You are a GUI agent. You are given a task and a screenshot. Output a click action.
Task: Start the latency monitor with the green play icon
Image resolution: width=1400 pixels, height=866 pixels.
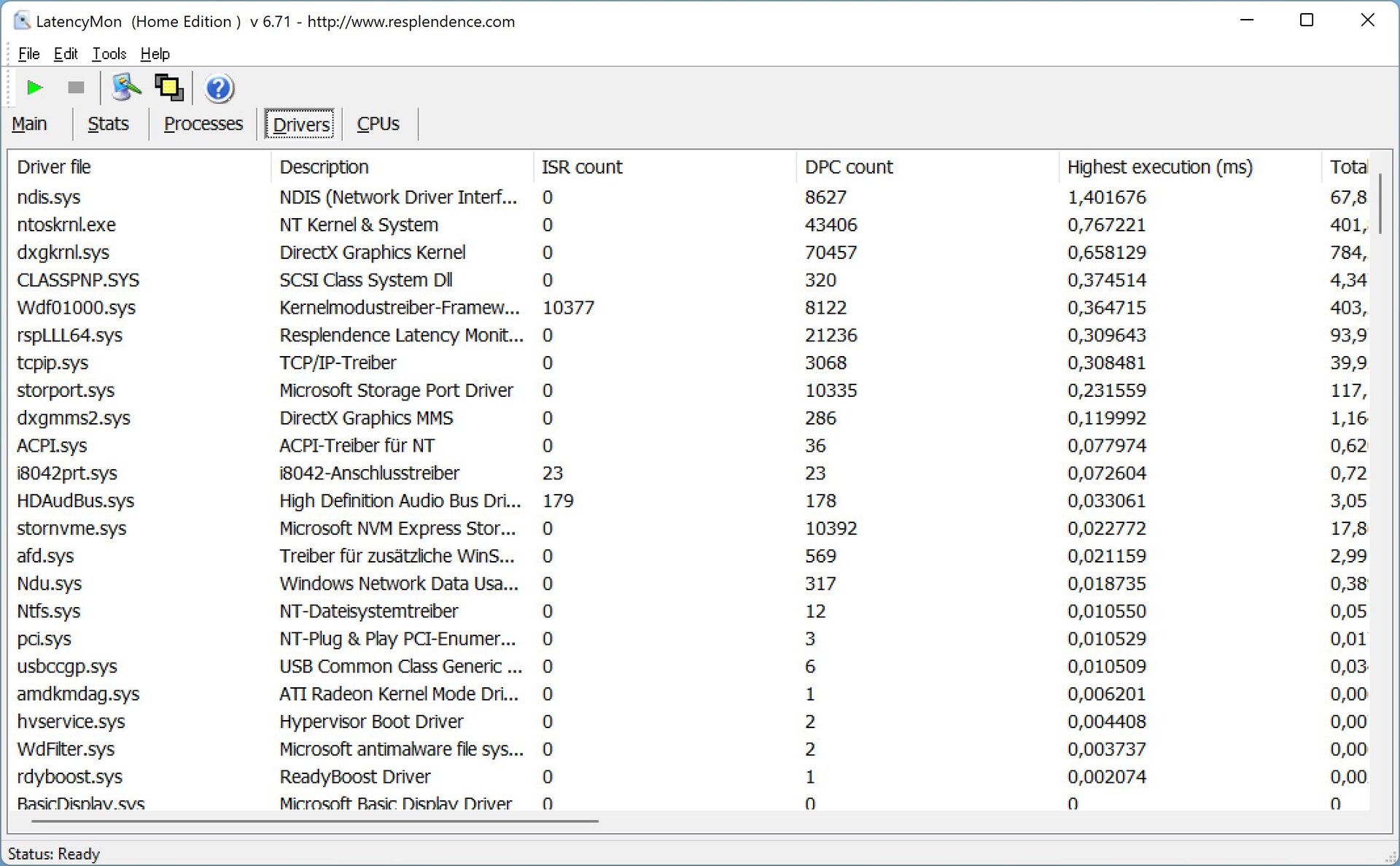(x=34, y=88)
